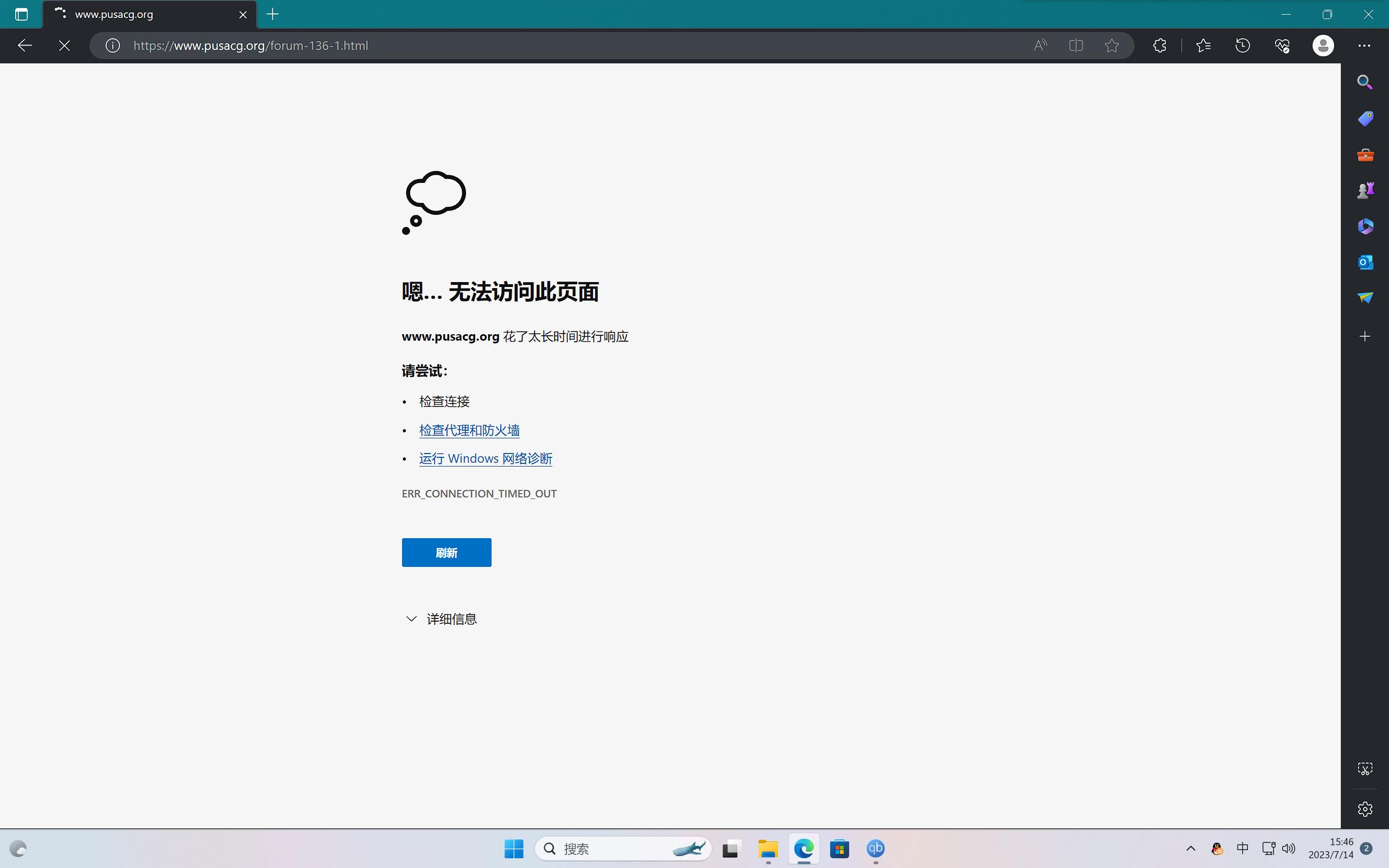
Task: Open qBittorrent from taskbar
Action: [876, 848]
